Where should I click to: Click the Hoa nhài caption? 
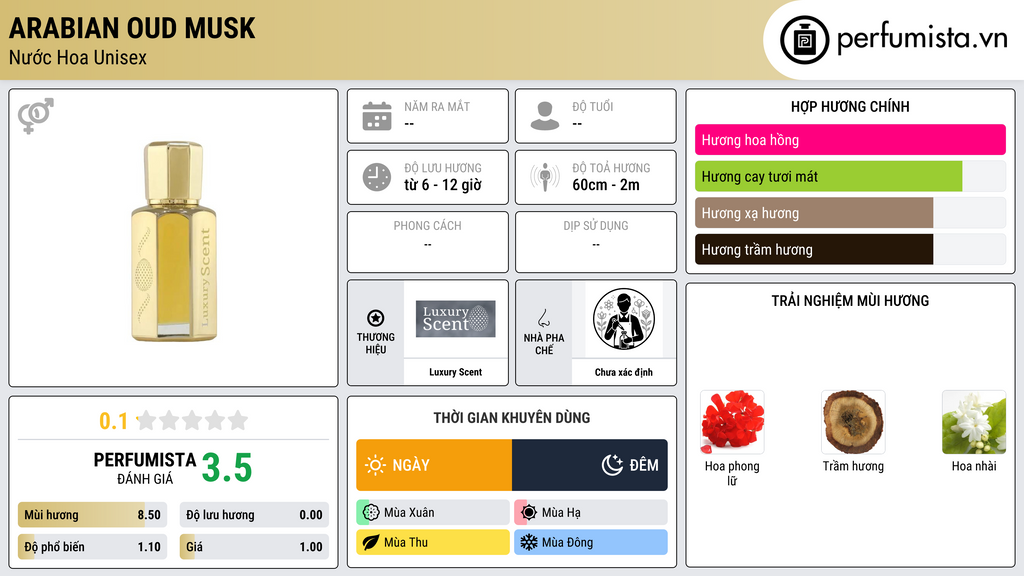974,466
